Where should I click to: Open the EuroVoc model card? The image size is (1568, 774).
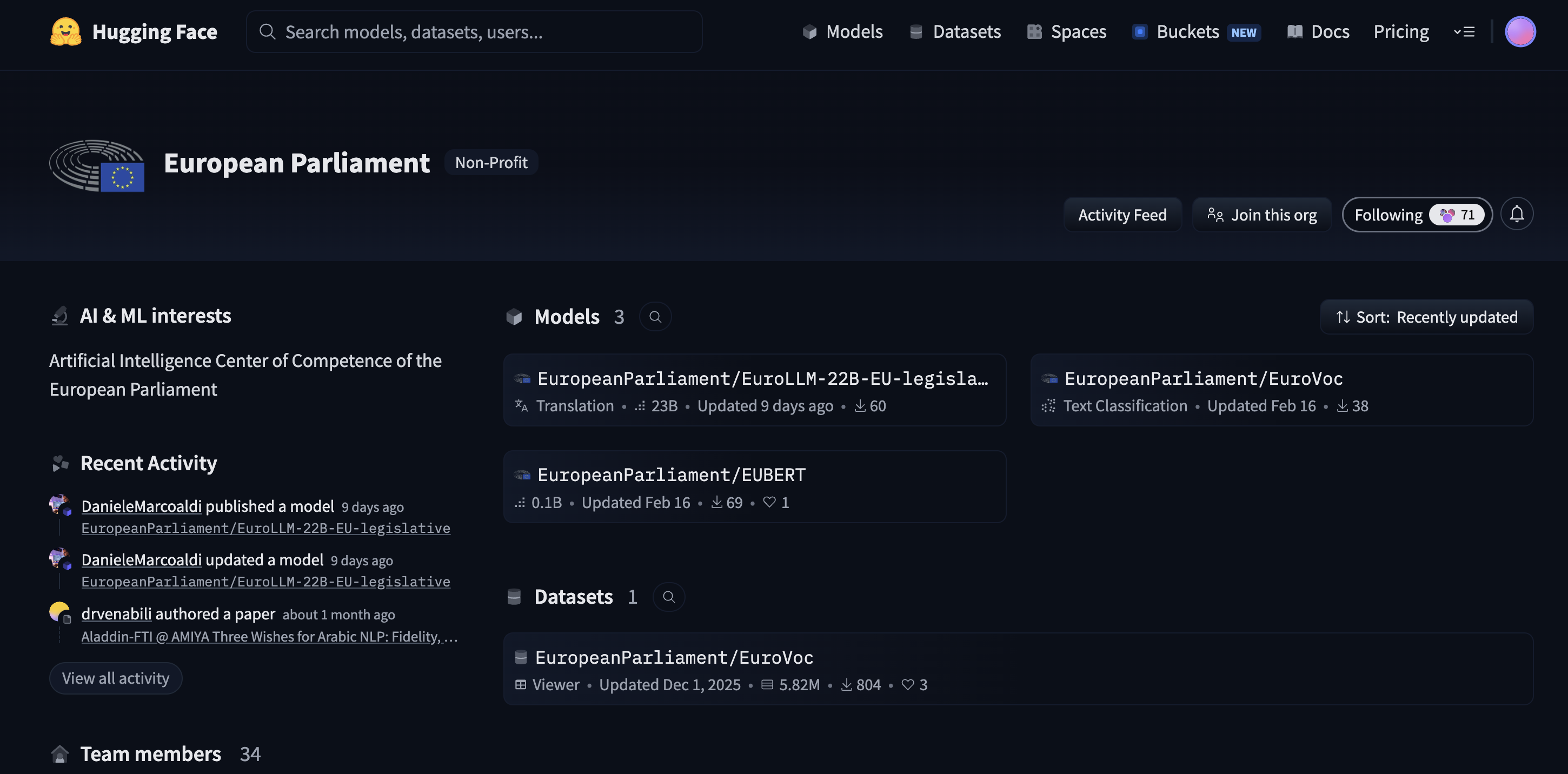coord(1281,390)
